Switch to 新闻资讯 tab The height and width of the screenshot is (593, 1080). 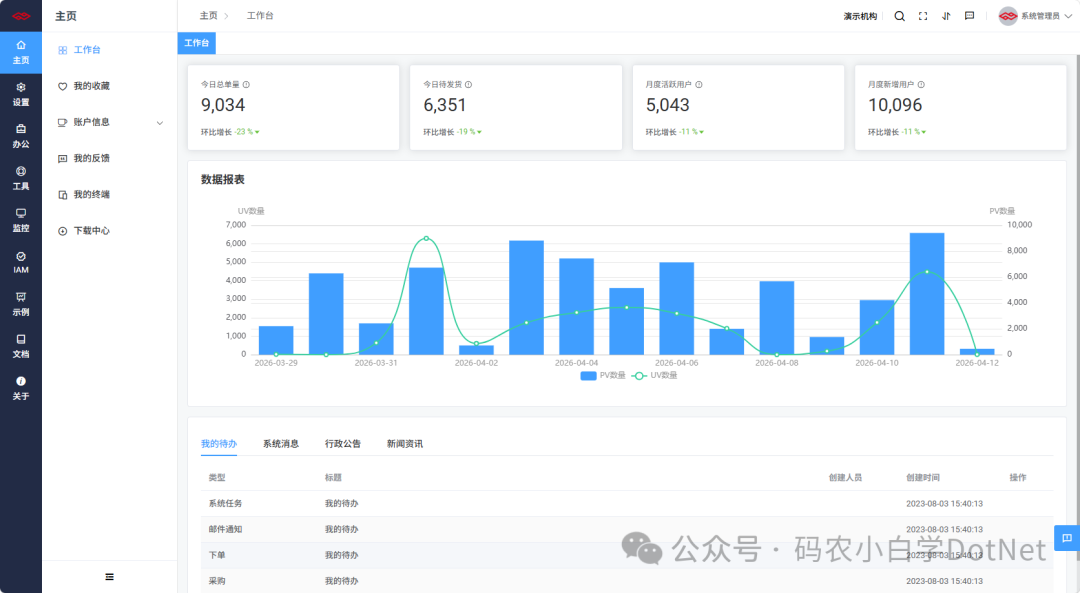[x=405, y=444]
